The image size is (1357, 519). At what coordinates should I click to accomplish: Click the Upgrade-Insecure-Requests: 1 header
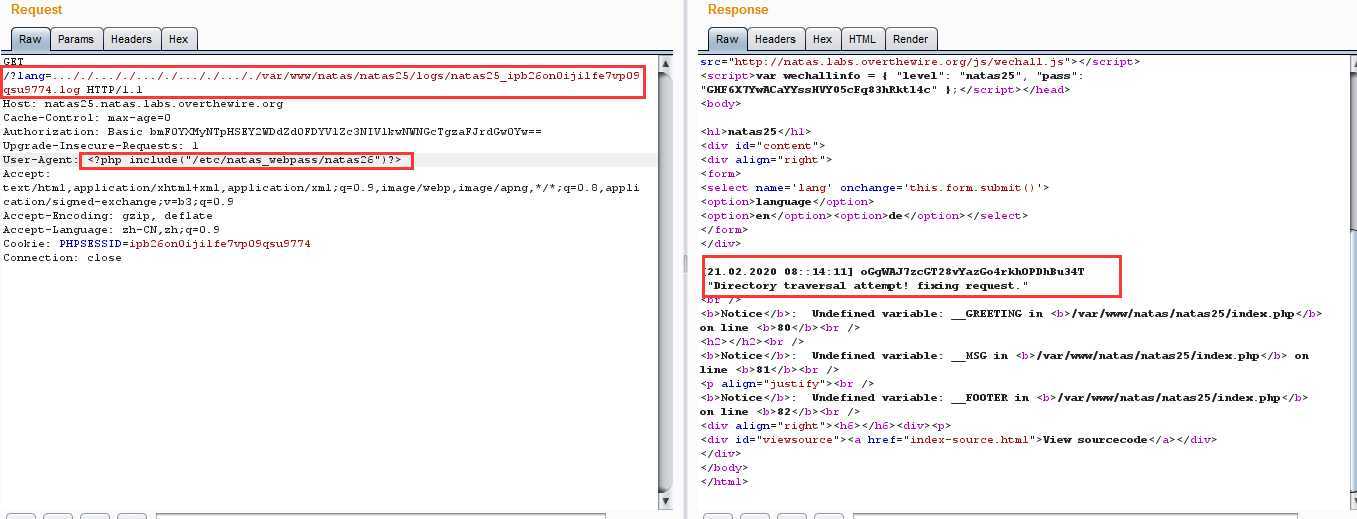tap(100, 146)
